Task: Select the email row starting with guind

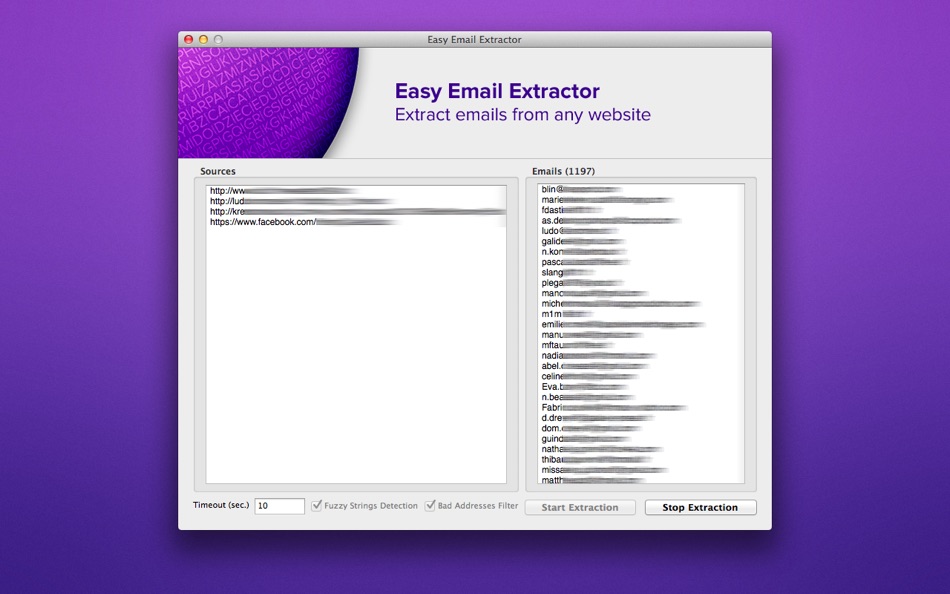Action: [641, 438]
